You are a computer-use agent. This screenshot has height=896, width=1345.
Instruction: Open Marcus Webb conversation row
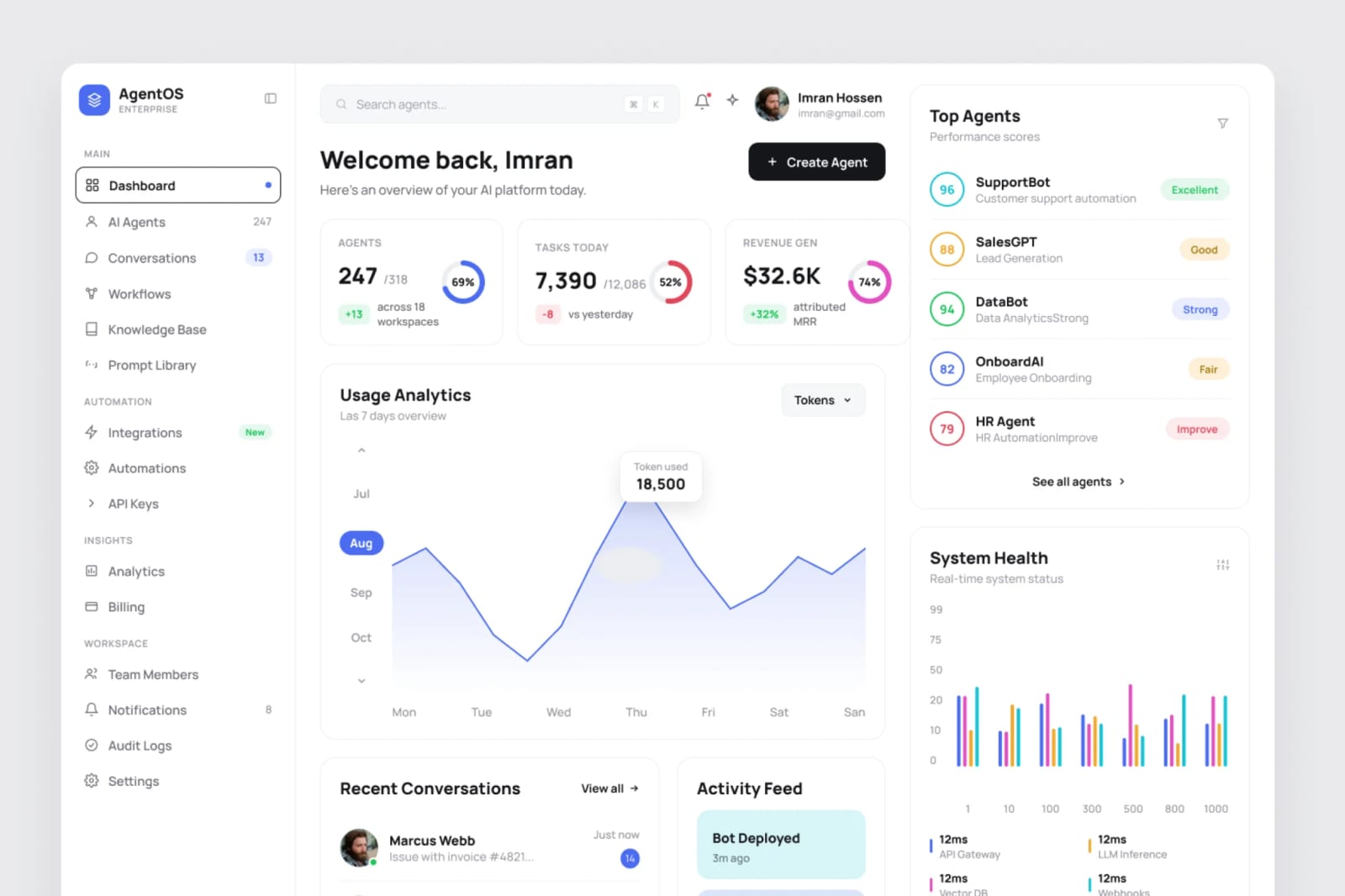click(x=490, y=848)
